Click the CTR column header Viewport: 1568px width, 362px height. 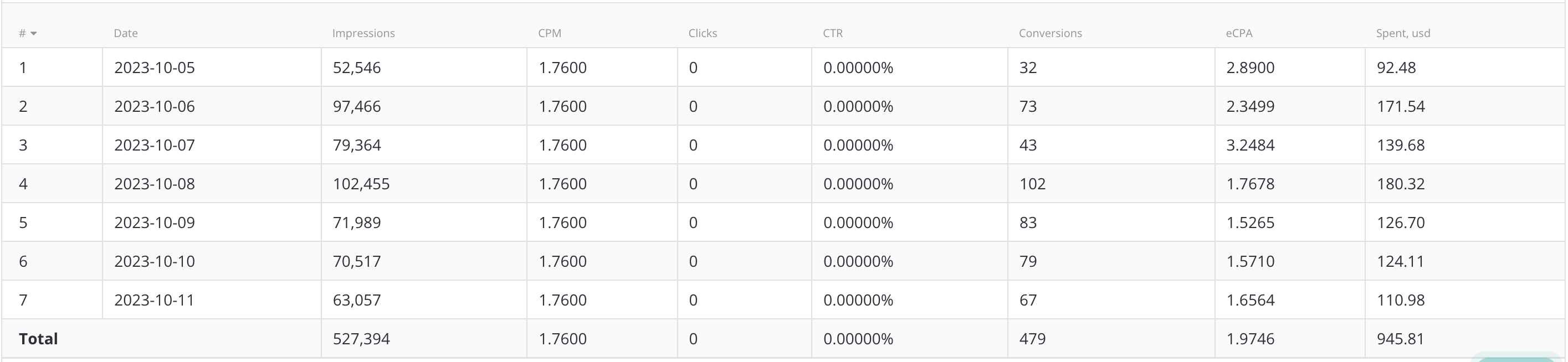(833, 33)
